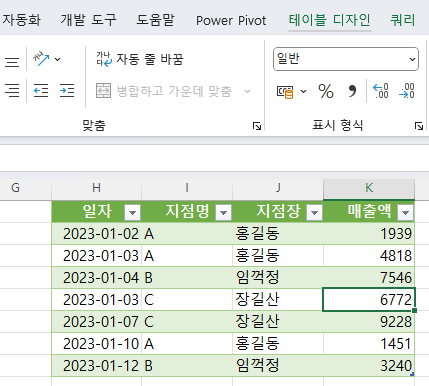Open the 매출액 column filter dropdown
429x386 pixels.
tap(405, 212)
